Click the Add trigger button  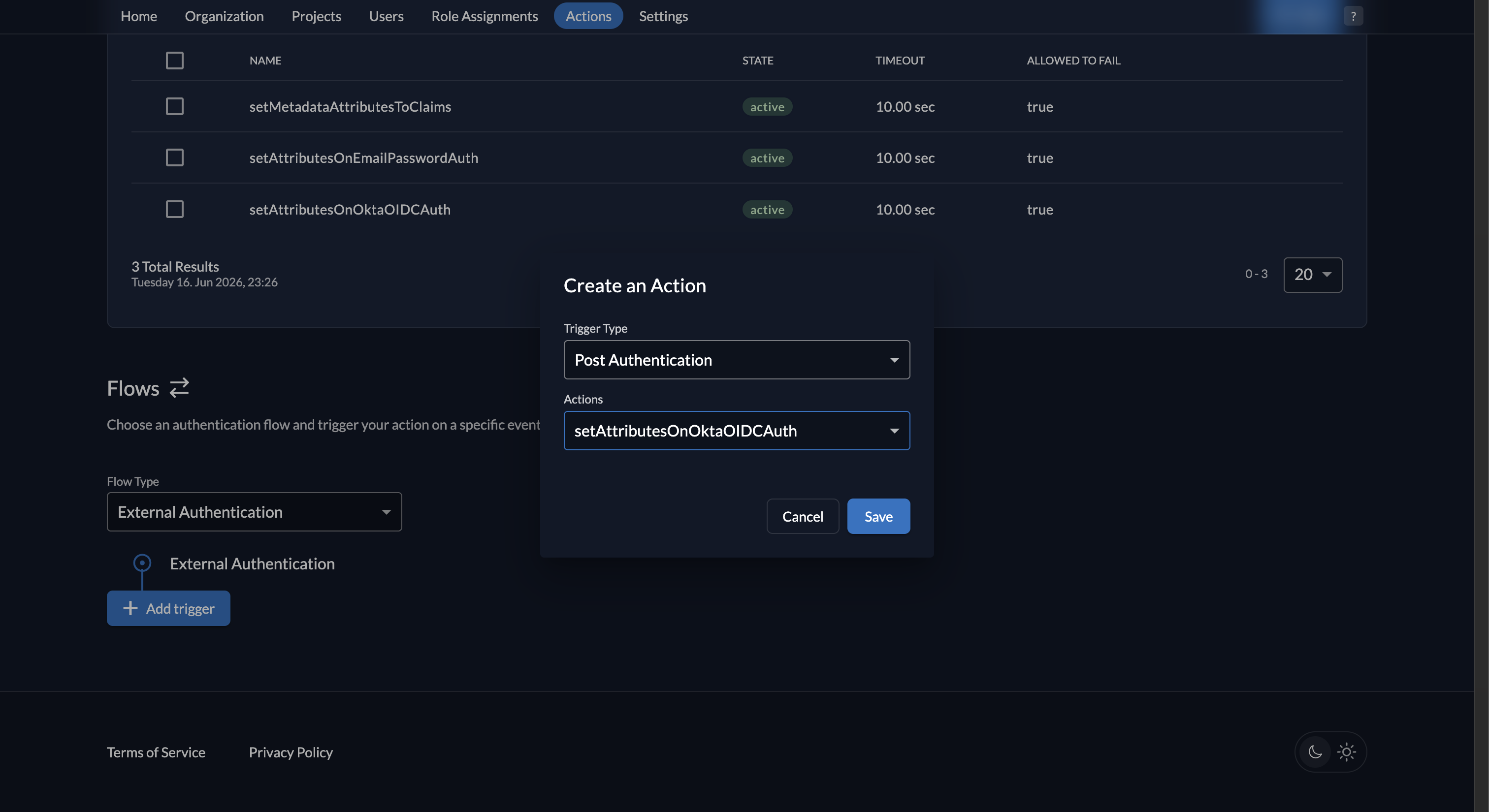(168, 608)
